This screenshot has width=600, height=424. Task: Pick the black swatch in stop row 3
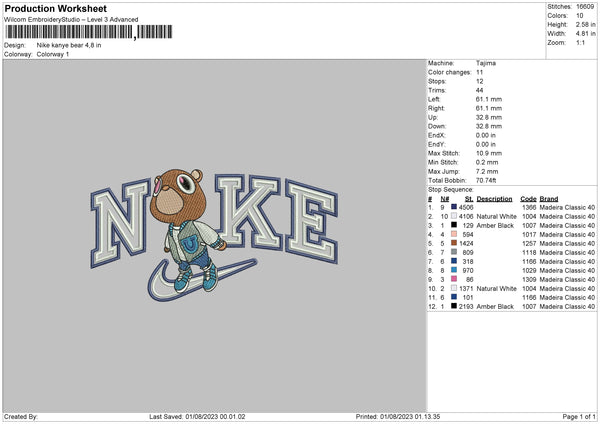pyautogui.click(x=454, y=225)
